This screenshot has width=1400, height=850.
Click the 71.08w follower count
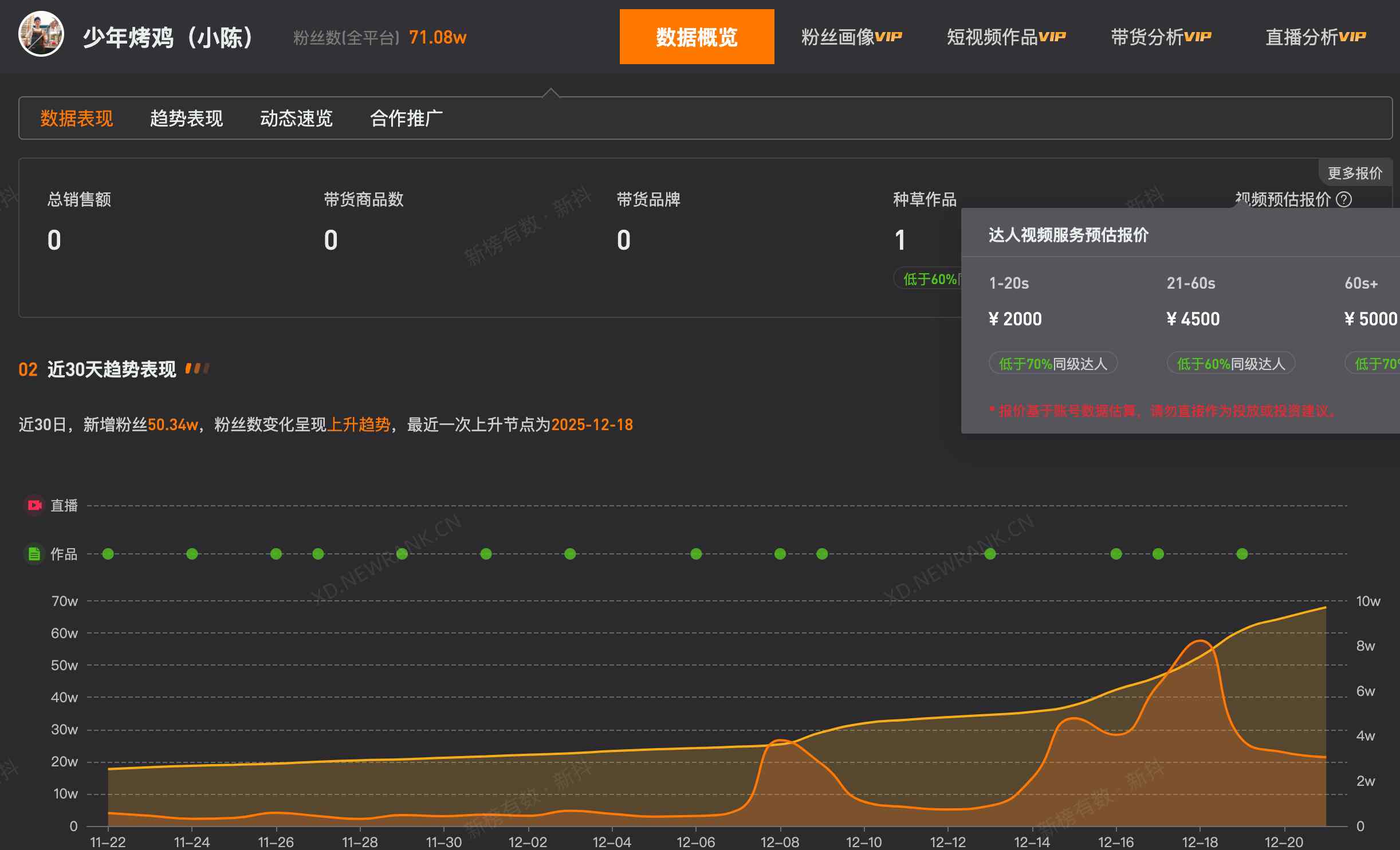438,37
